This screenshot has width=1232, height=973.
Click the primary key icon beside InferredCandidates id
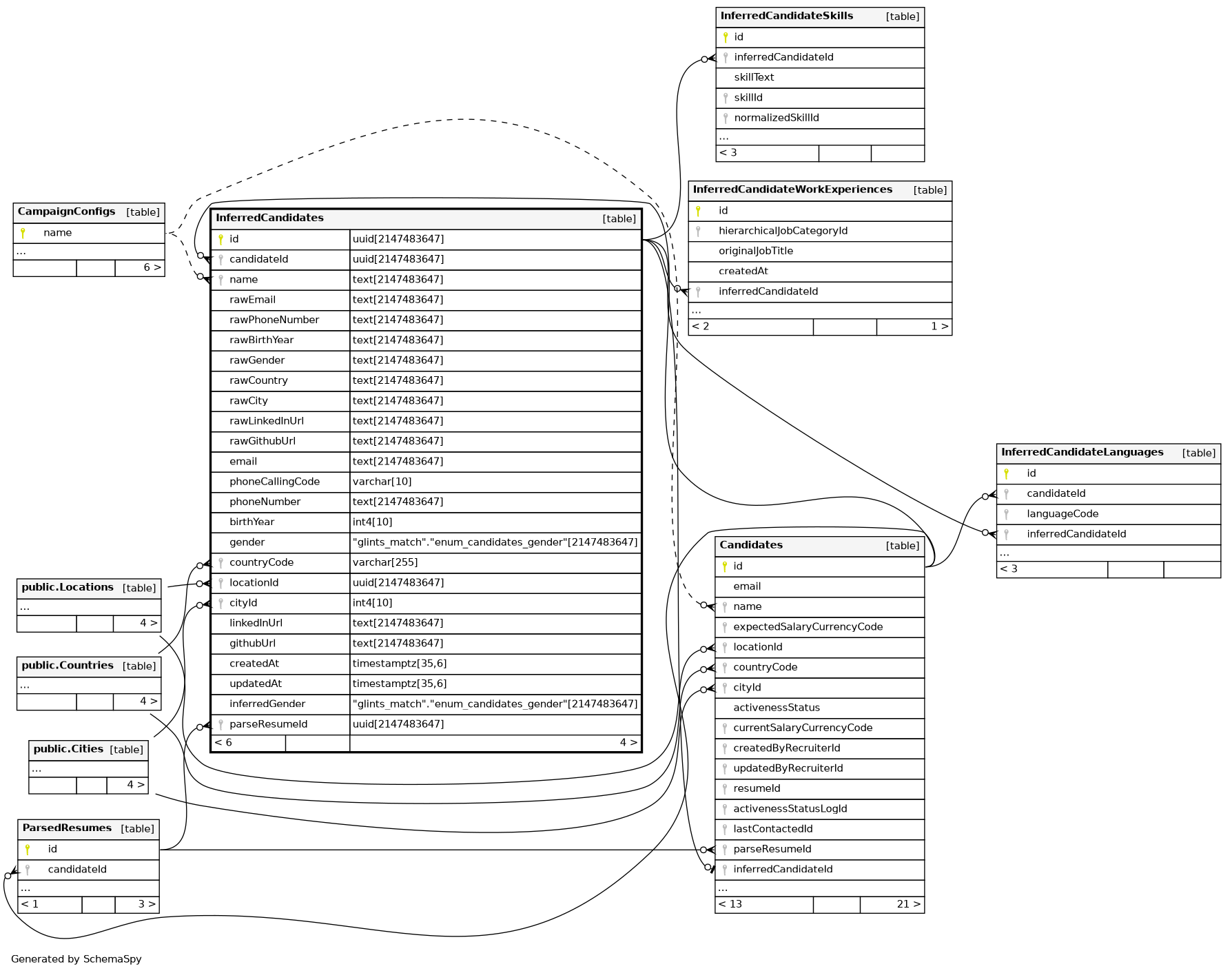click(x=220, y=240)
